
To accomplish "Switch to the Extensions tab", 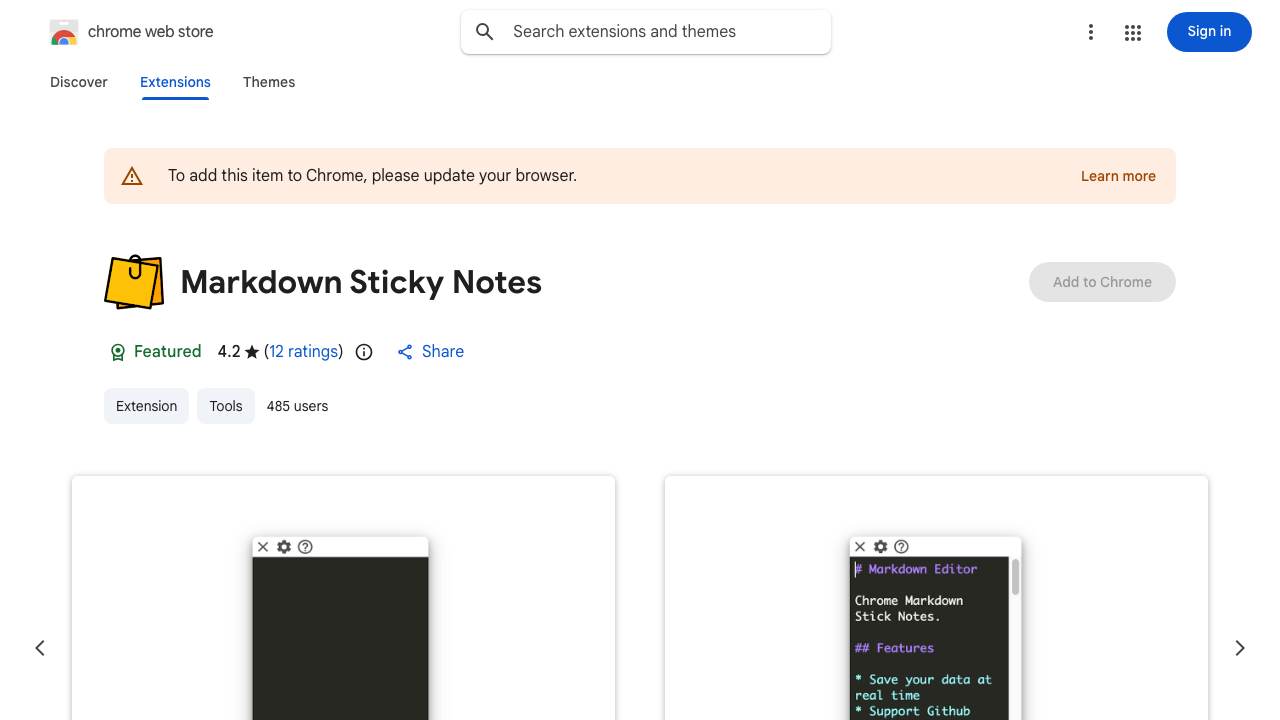I will pyautogui.click(x=175, y=82).
